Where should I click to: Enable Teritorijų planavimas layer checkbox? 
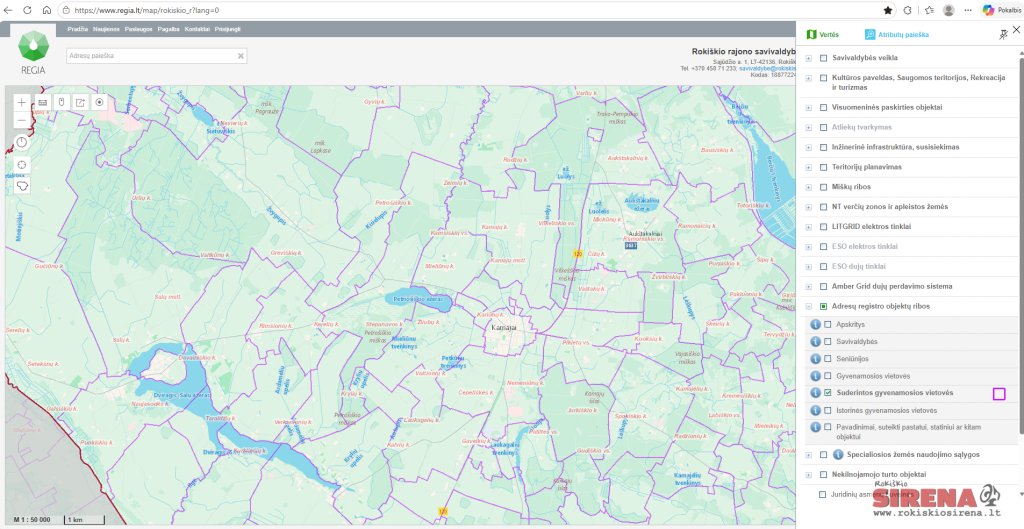click(x=824, y=167)
